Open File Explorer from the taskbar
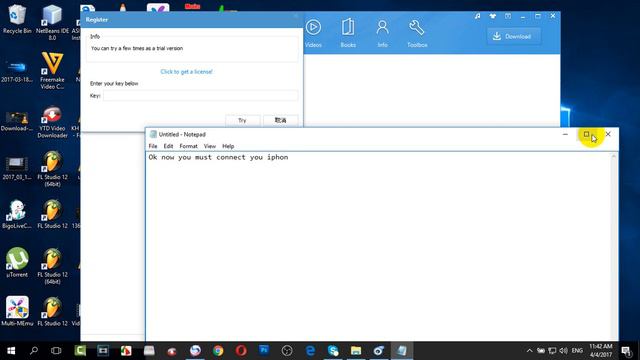640x360 pixels. coord(356,351)
